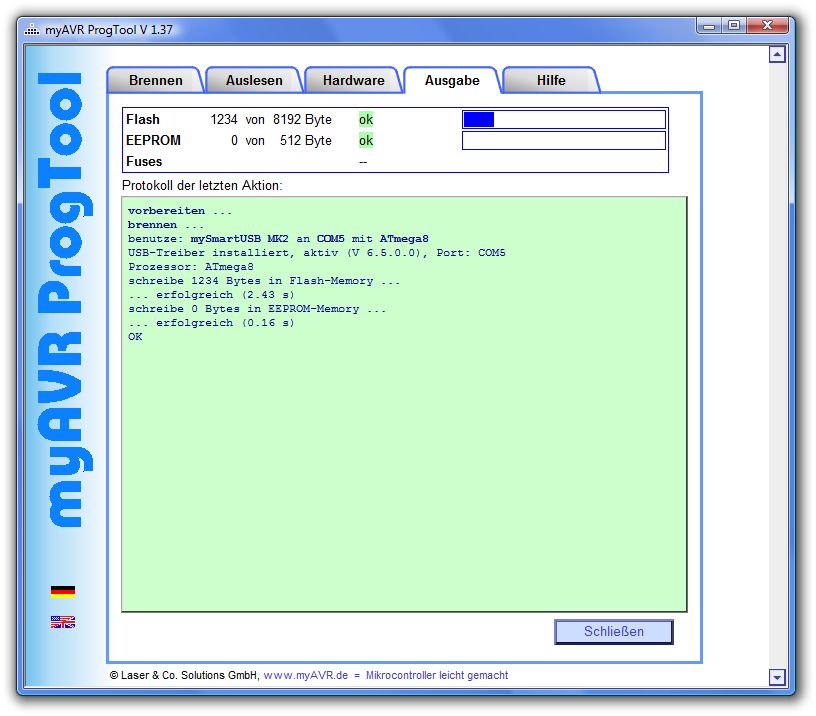Image resolution: width=816 pixels, height=716 pixels.
Task: Minimize the myAVR ProgTool window
Action: 709,26
